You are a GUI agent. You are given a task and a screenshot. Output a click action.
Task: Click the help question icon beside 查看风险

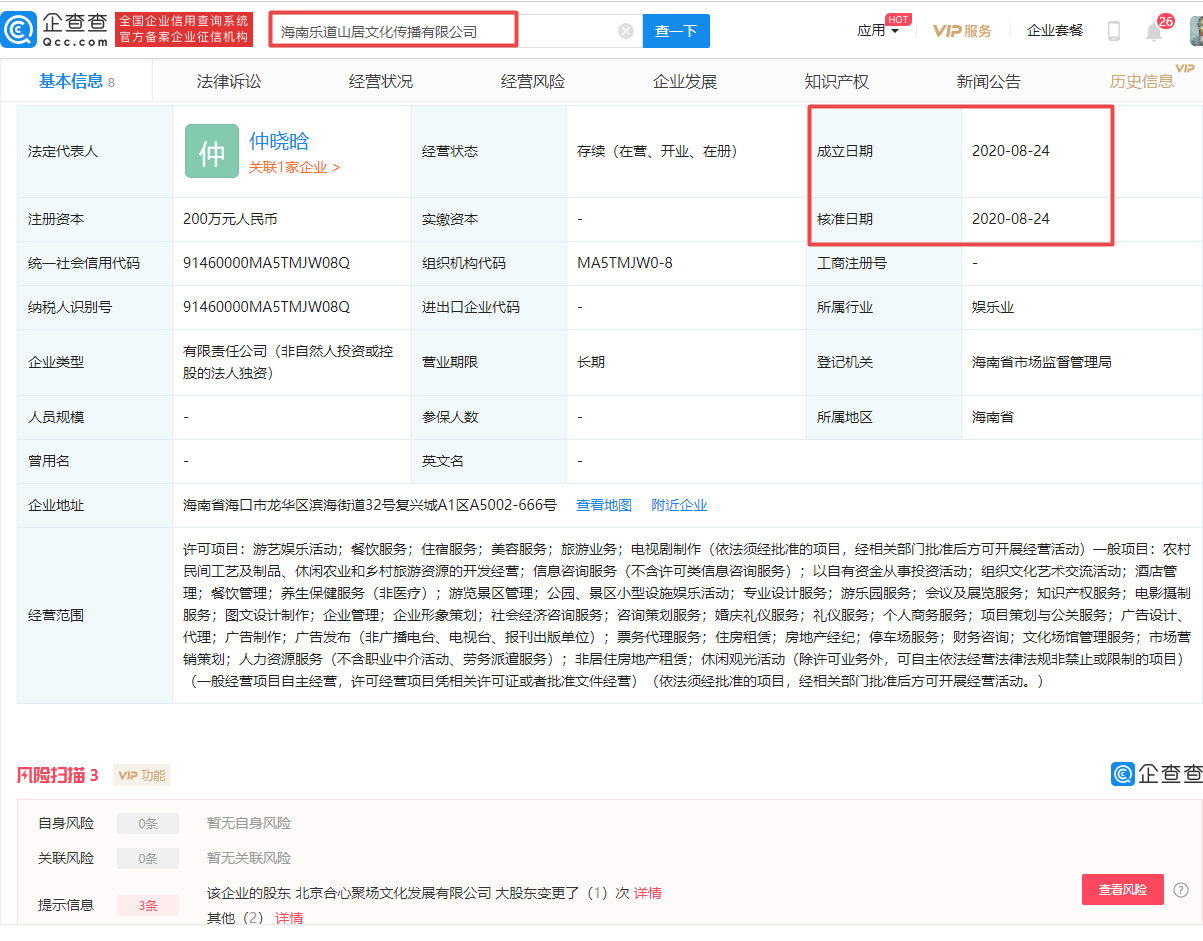point(1181,890)
